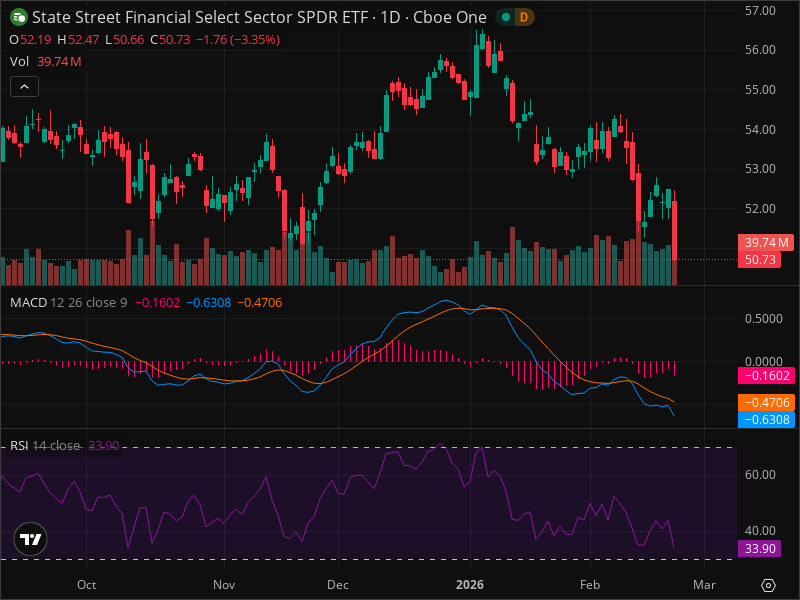This screenshot has width=800, height=600.
Task: Collapse the indicator legend with chevron button
Action: [x=24, y=87]
